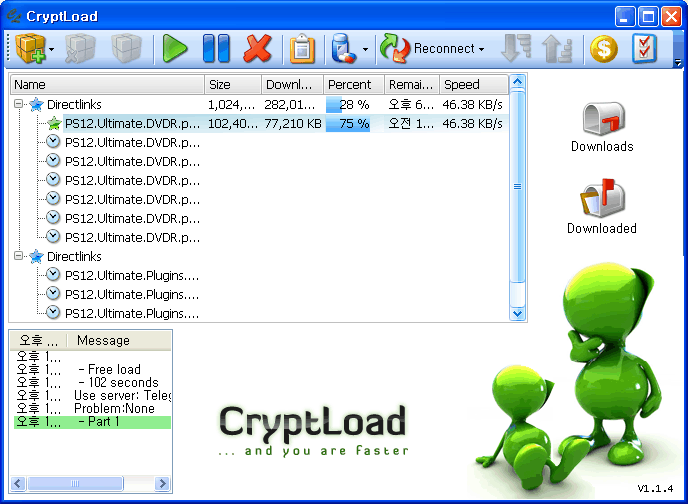
Task: Select the first Directlinks package row
Action: click(259, 104)
